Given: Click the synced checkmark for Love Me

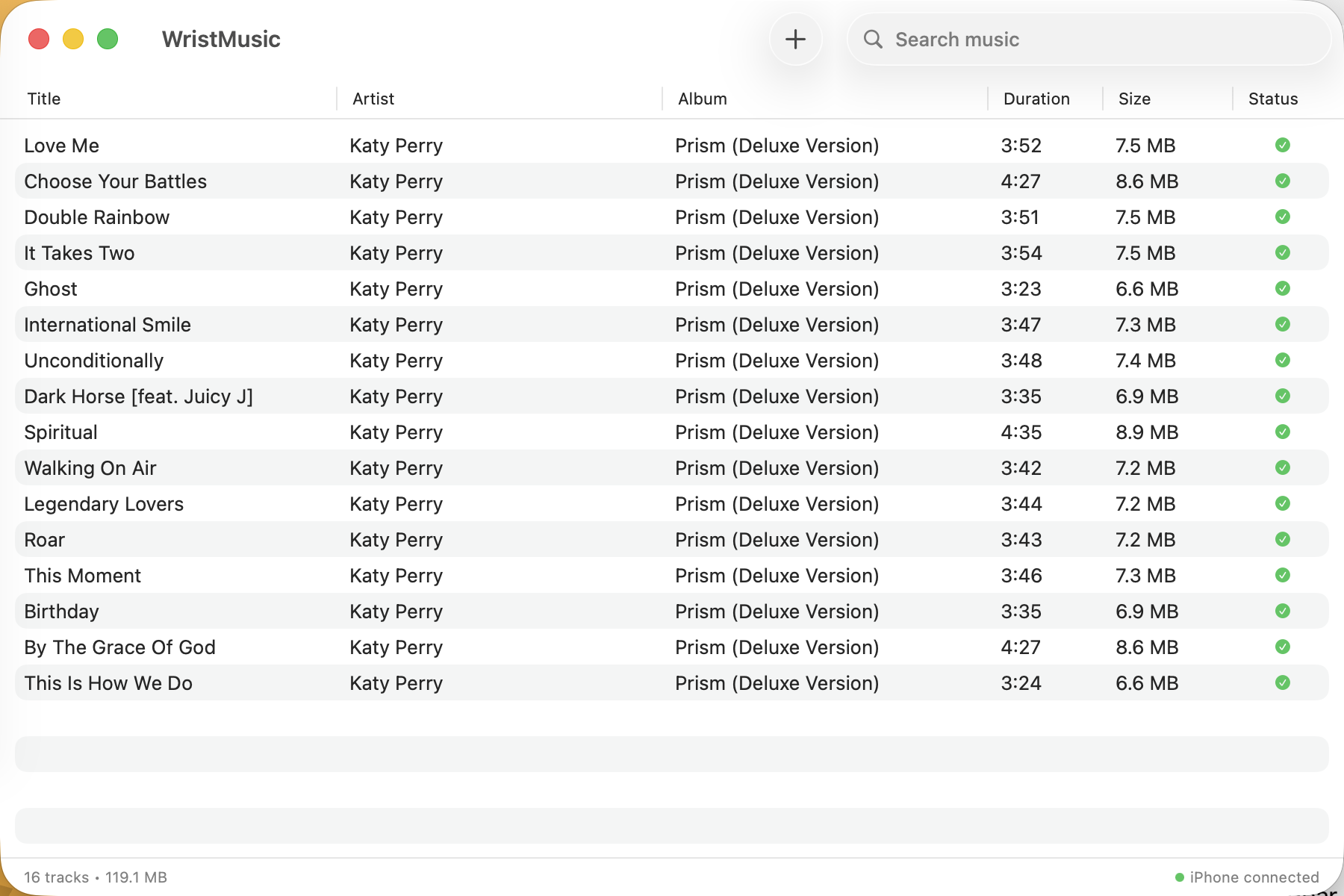Looking at the screenshot, I should [x=1282, y=145].
